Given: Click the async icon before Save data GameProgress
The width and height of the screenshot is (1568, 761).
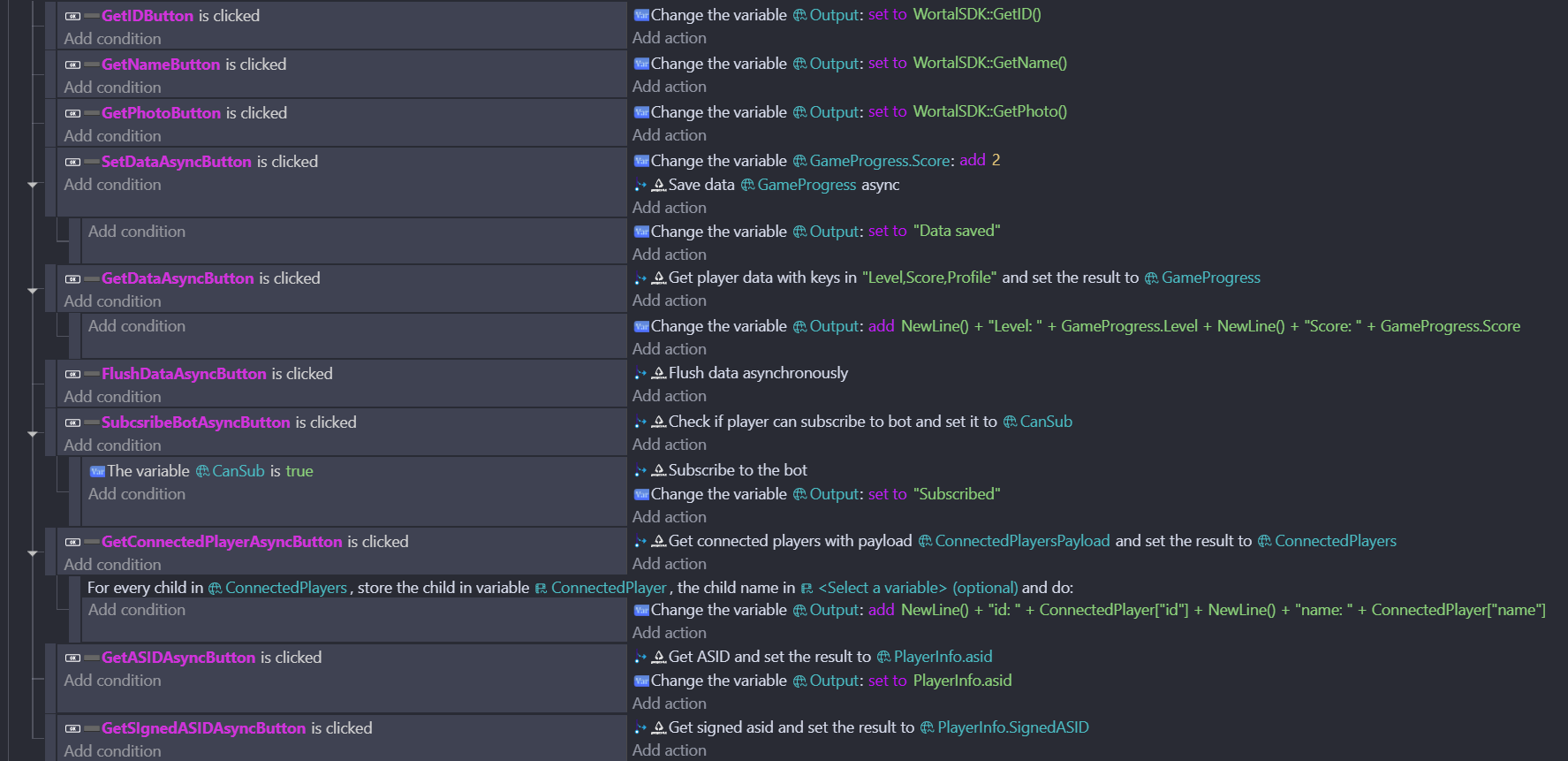Looking at the screenshot, I should click(x=640, y=186).
